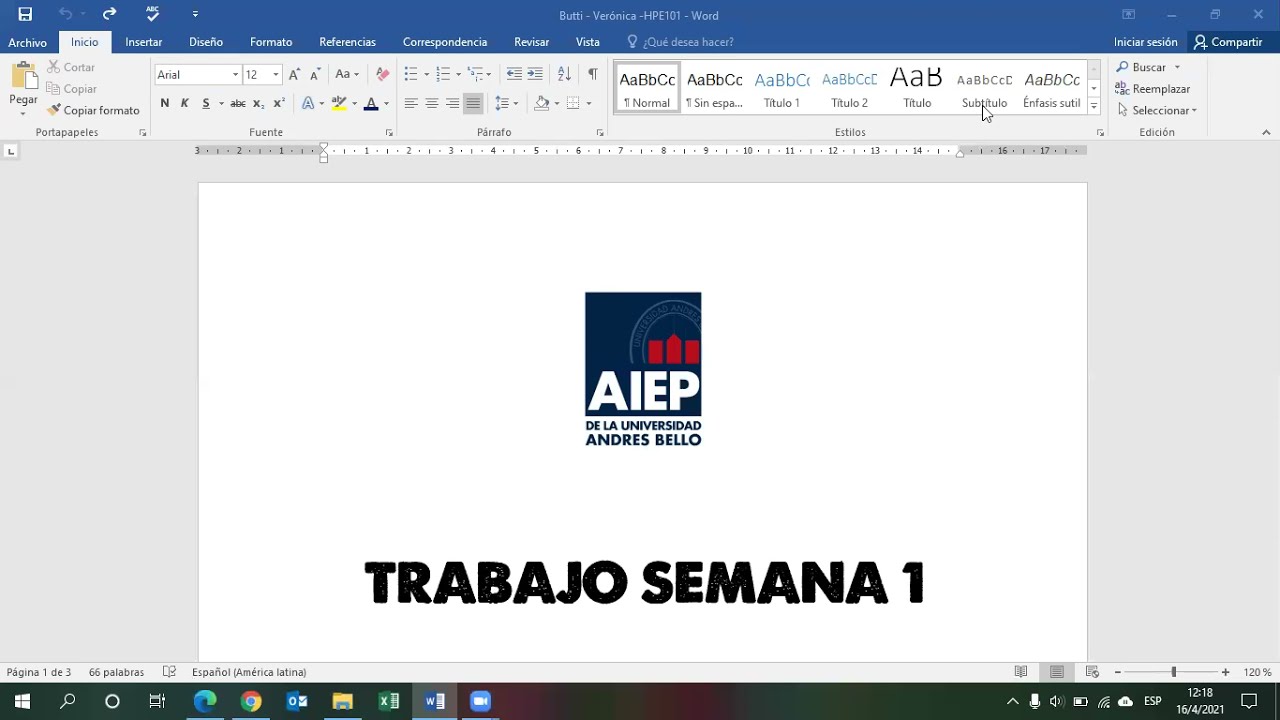Screen dimensions: 1280x720
Task: Select the AIEP logo image
Action: (643, 369)
